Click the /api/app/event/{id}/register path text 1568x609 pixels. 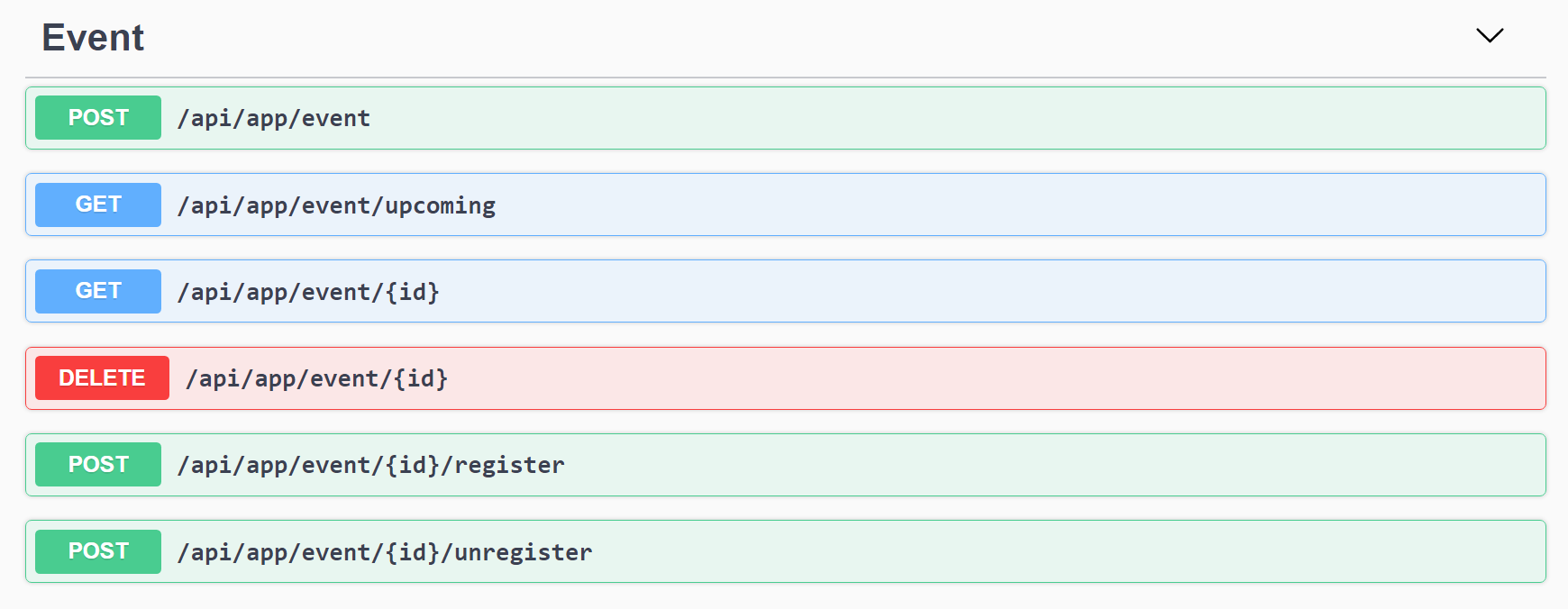point(371,465)
